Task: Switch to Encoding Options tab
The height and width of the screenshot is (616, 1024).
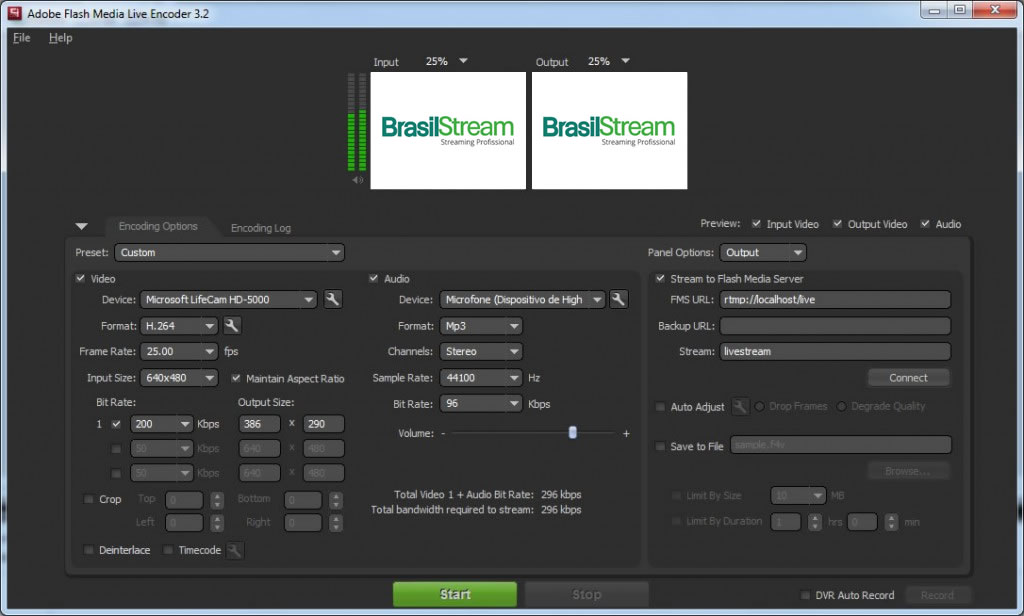Action: (x=158, y=226)
